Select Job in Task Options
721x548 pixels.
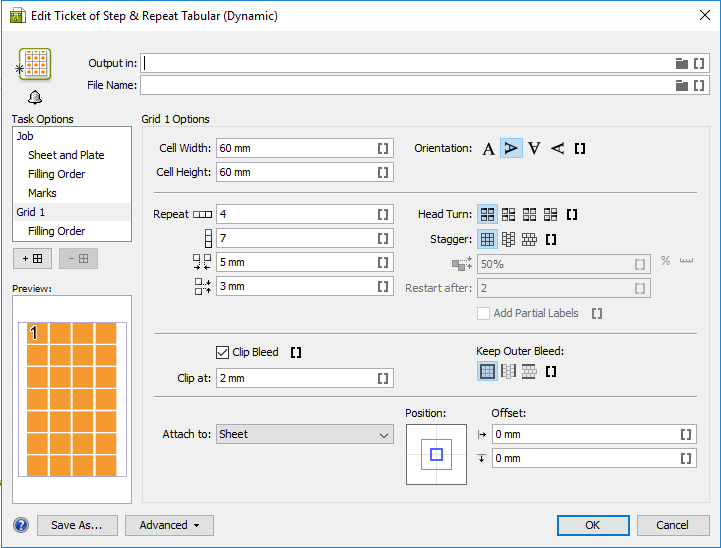click(x=25, y=136)
